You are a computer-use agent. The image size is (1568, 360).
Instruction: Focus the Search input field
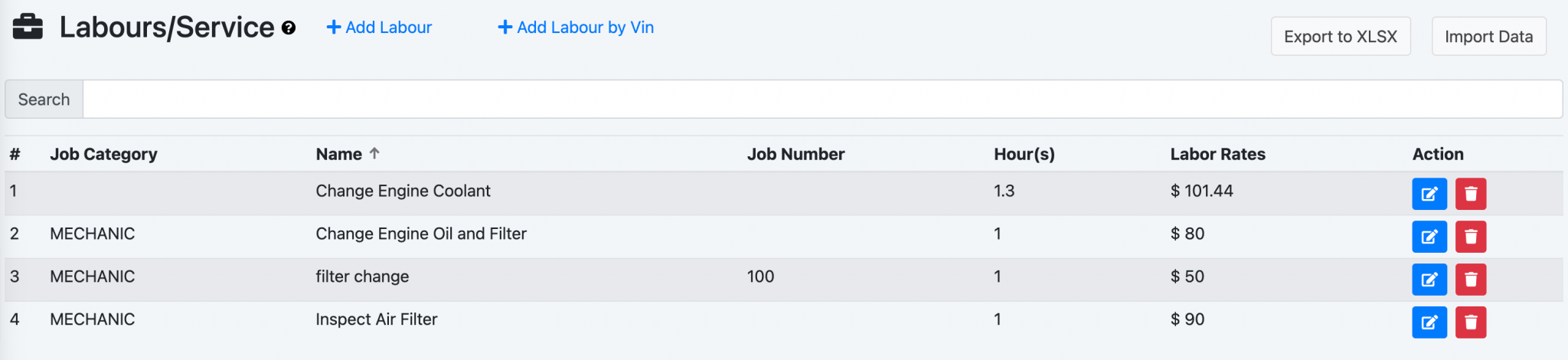822,100
